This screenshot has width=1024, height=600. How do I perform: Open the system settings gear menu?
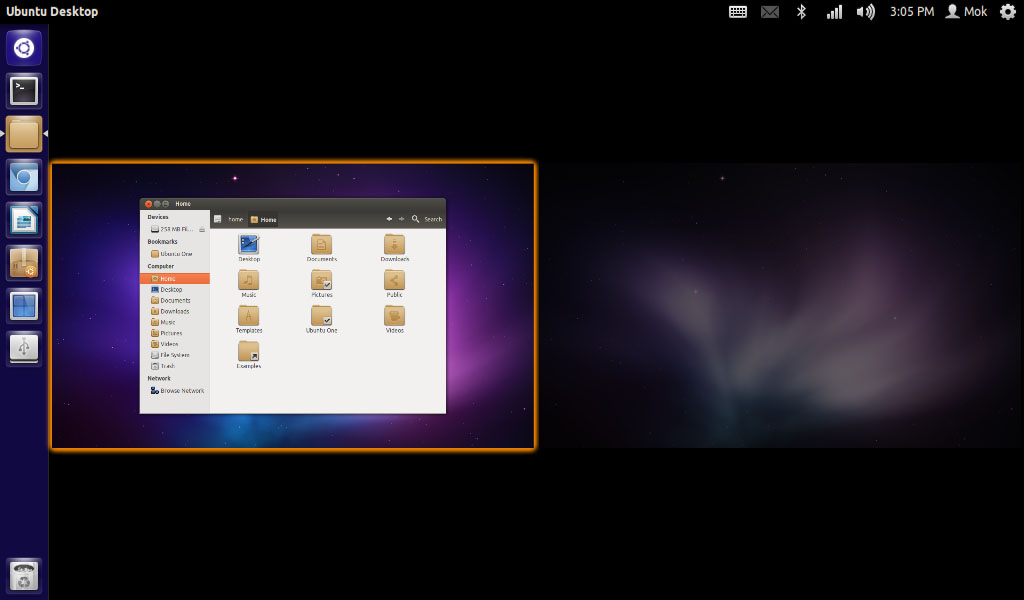(1008, 11)
